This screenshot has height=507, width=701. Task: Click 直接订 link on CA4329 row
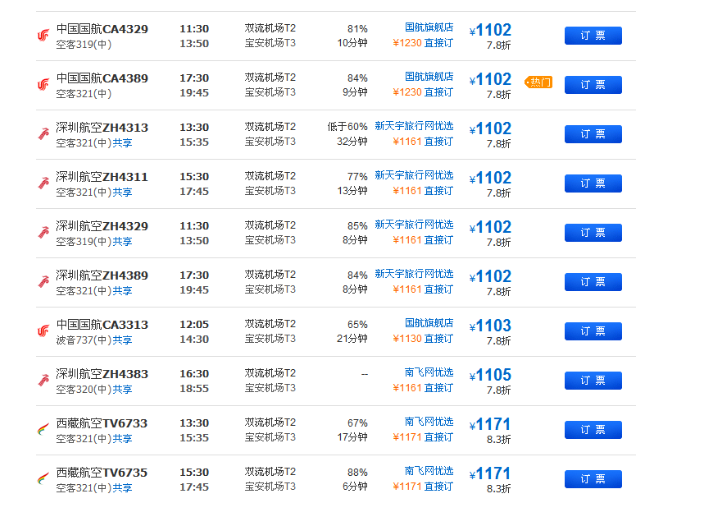point(439,43)
